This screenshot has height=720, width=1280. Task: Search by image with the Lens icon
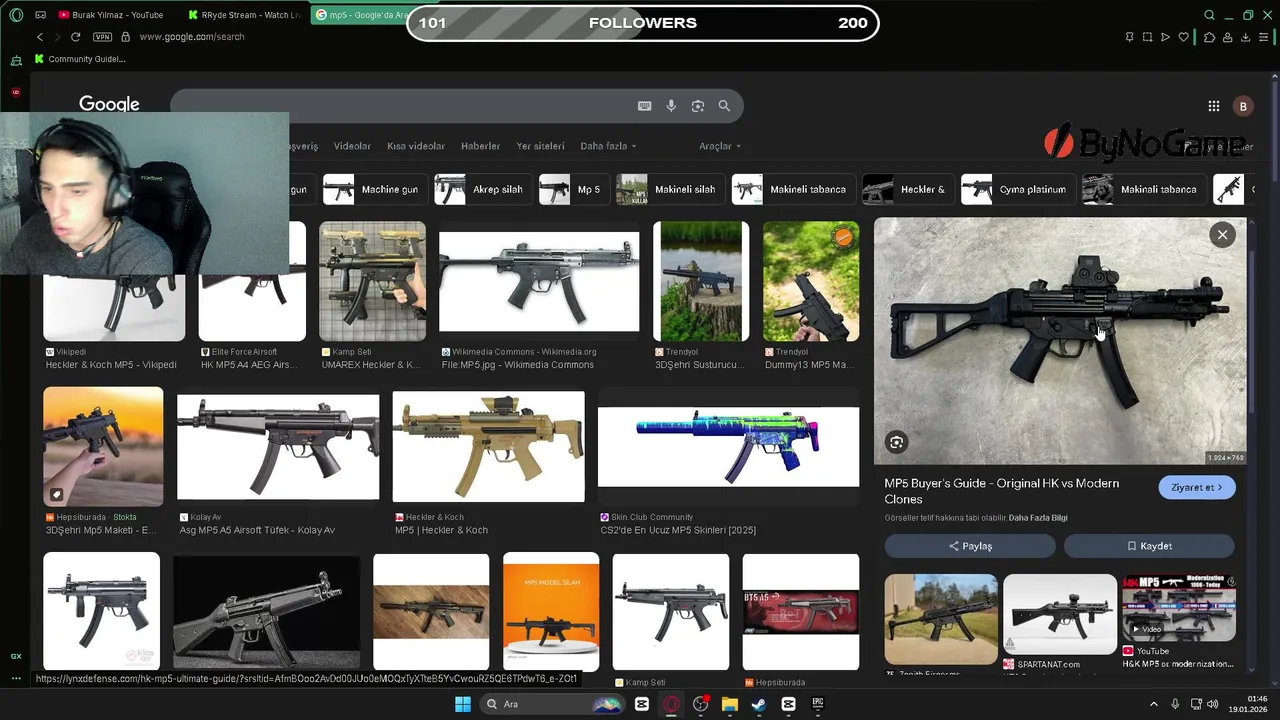pos(698,106)
